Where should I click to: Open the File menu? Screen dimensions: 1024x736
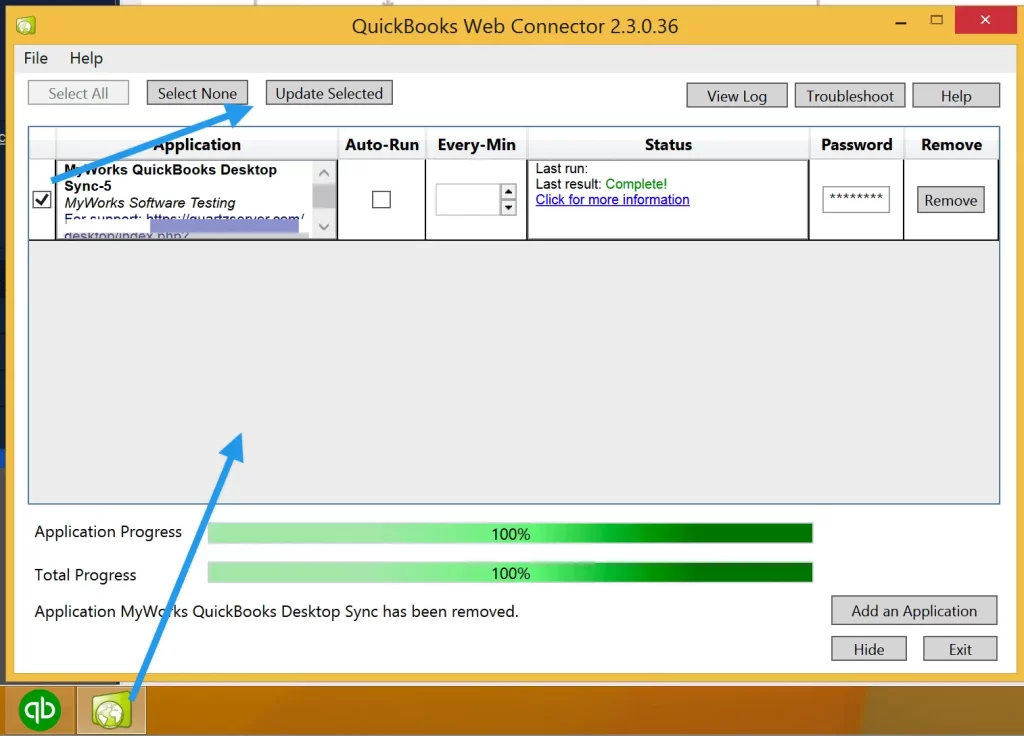coord(35,58)
